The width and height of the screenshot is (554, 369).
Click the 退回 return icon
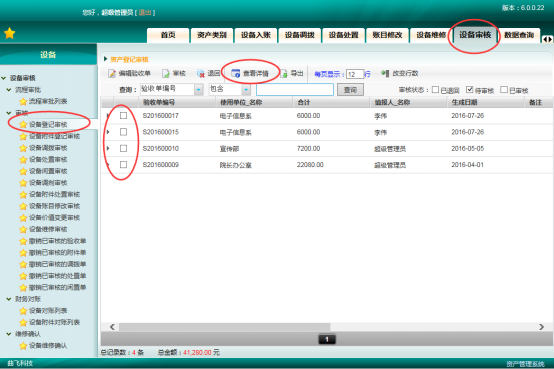pyautogui.click(x=201, y=73)
